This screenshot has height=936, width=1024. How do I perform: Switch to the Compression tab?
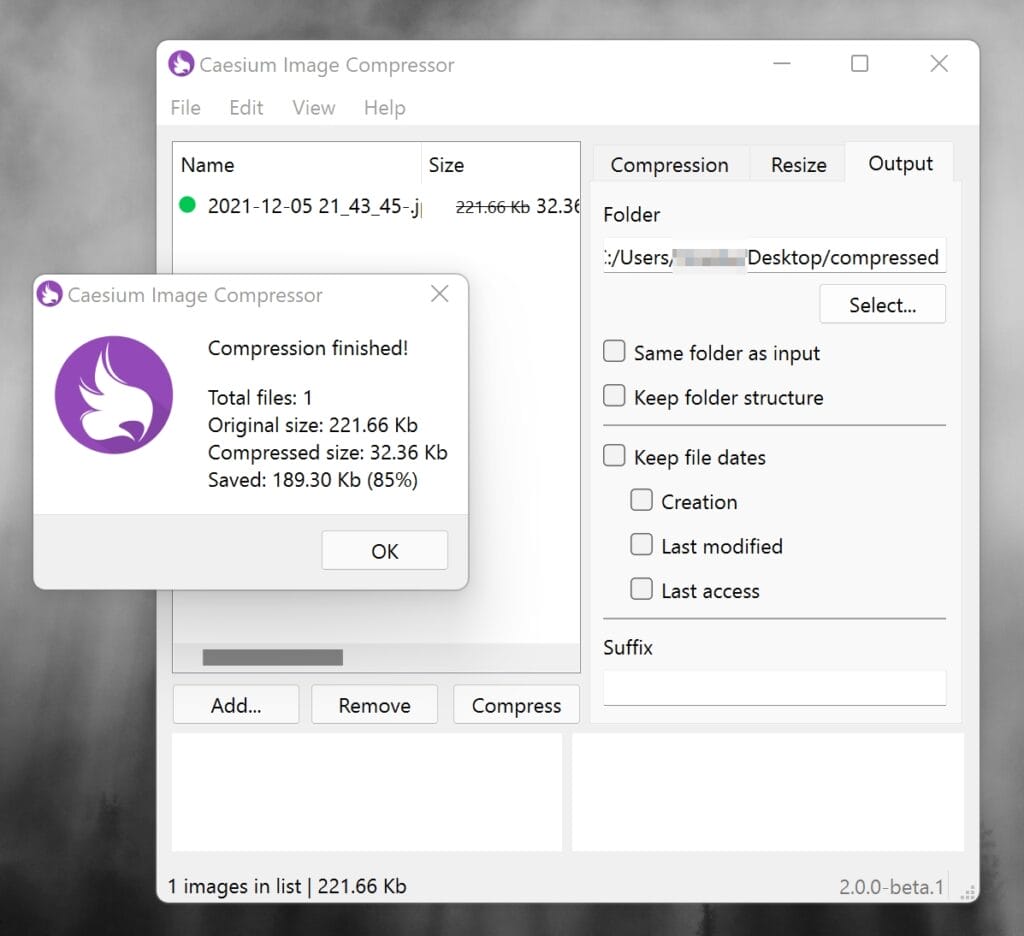click(670, 164)
